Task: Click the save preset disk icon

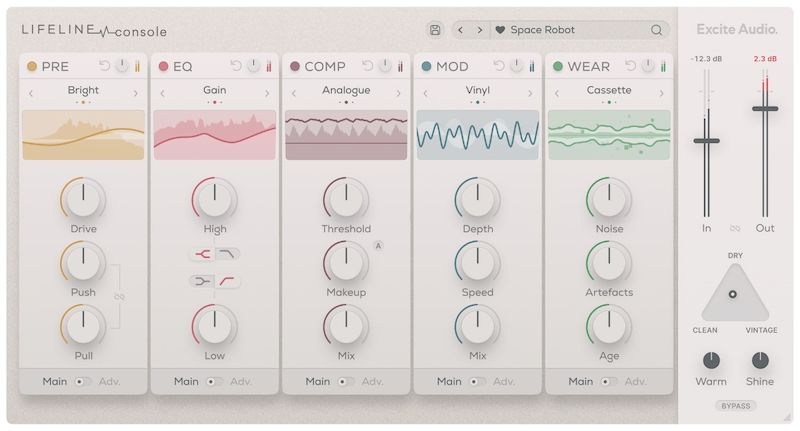Action: tap(435, 30)
